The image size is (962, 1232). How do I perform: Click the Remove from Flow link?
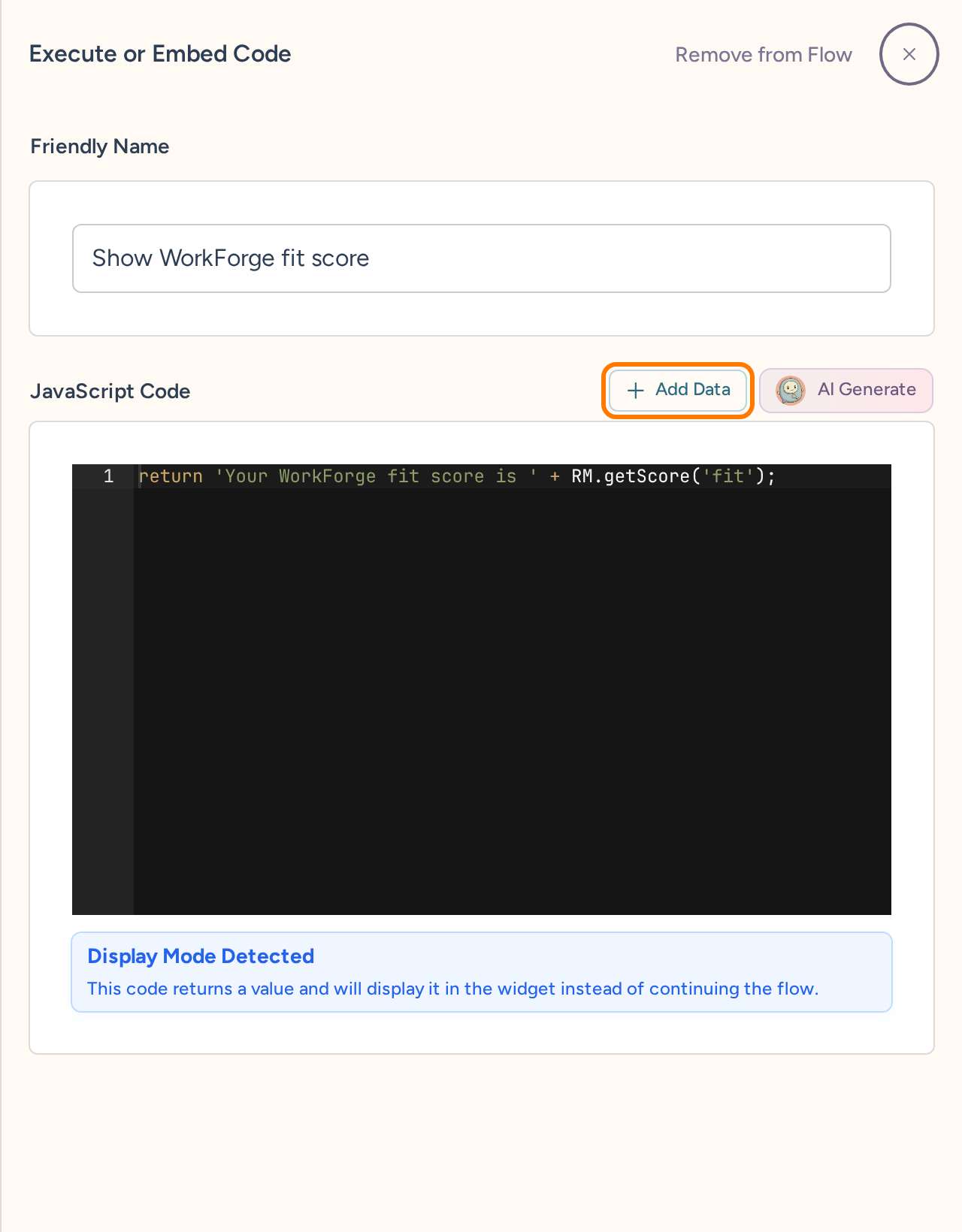point(764,55)
